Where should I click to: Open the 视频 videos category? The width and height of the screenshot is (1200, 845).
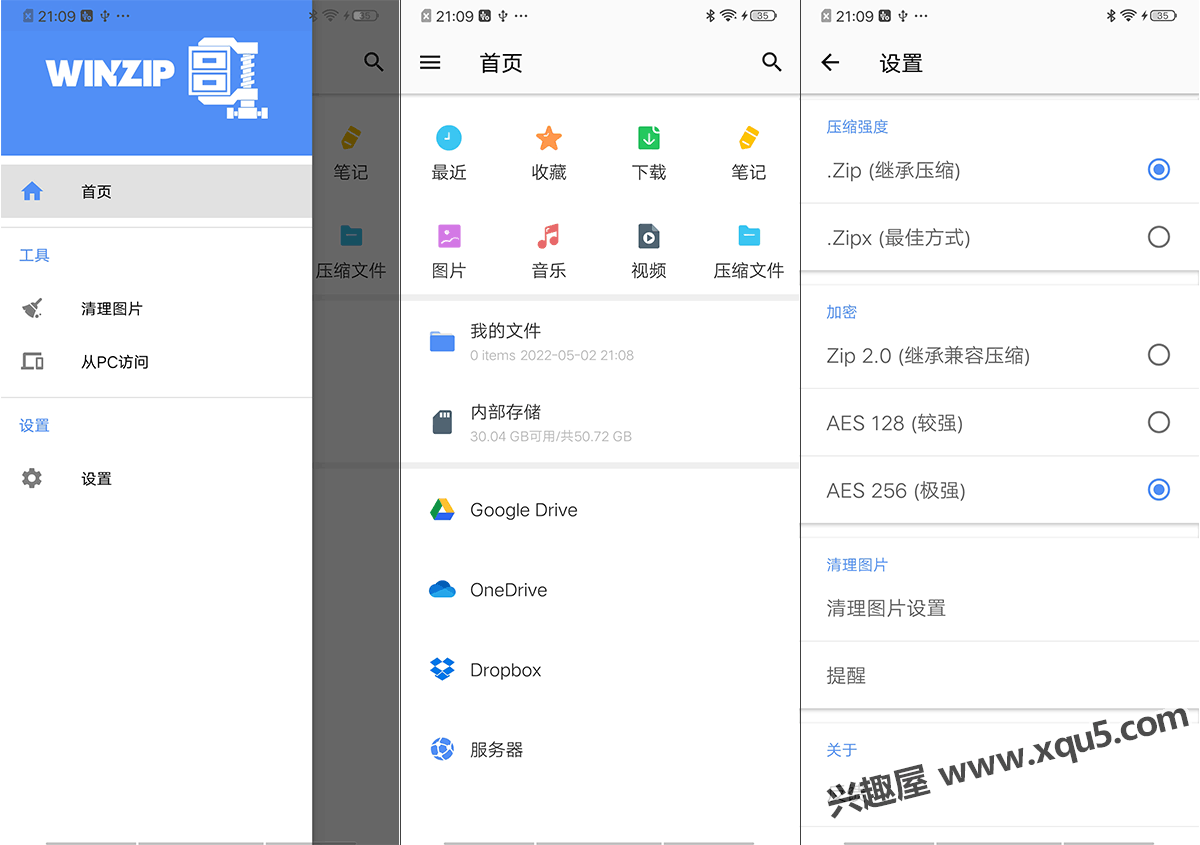pos(649,251)
